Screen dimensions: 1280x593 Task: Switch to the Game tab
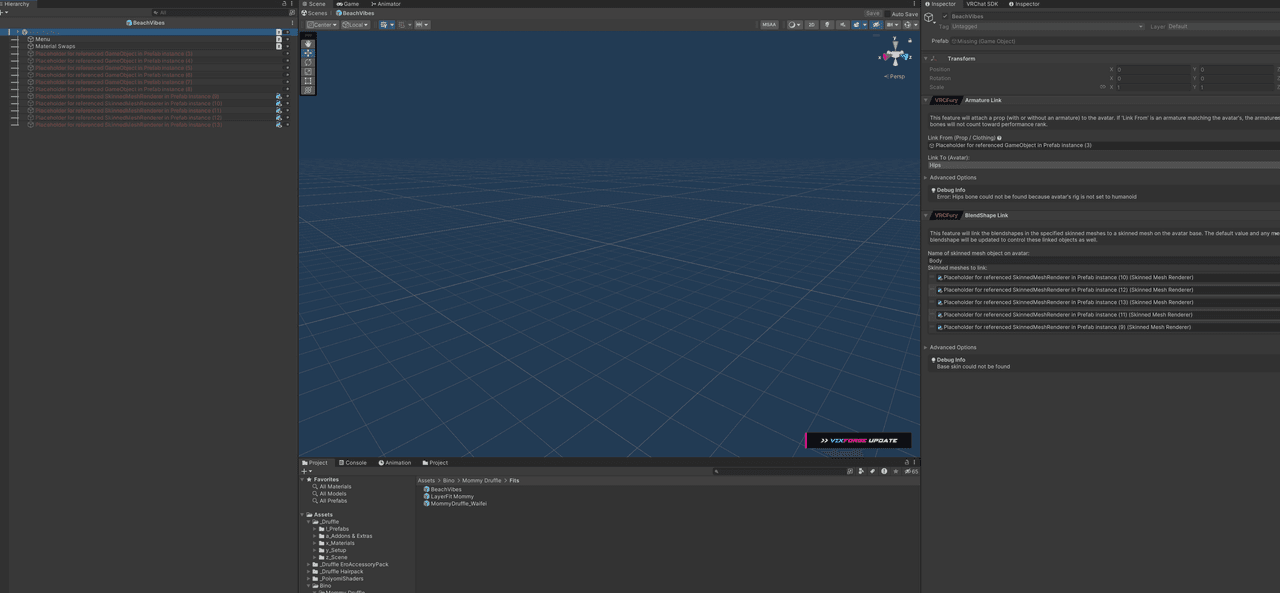tap(347, 4)
